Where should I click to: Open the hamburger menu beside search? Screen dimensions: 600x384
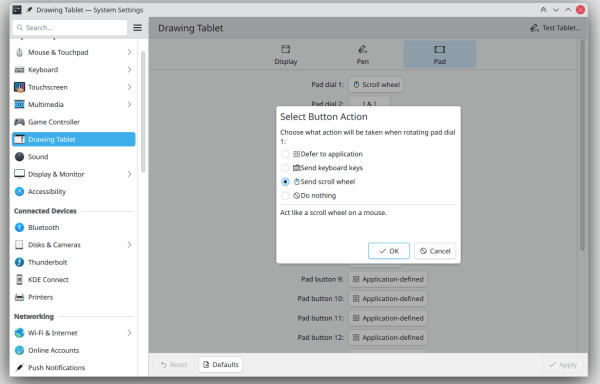click(x=137, y=28)
